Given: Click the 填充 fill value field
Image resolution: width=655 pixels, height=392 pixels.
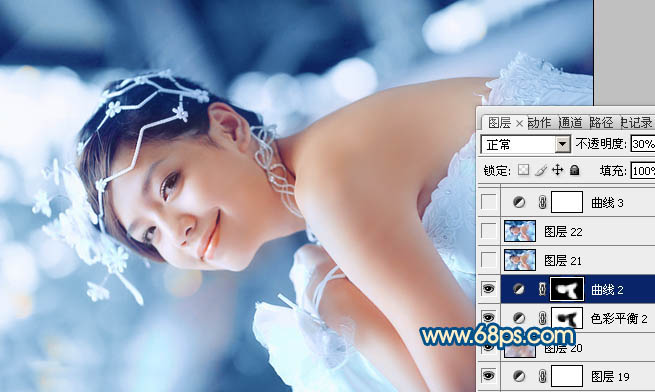Looking at the screenshot, I should (642, 171).
